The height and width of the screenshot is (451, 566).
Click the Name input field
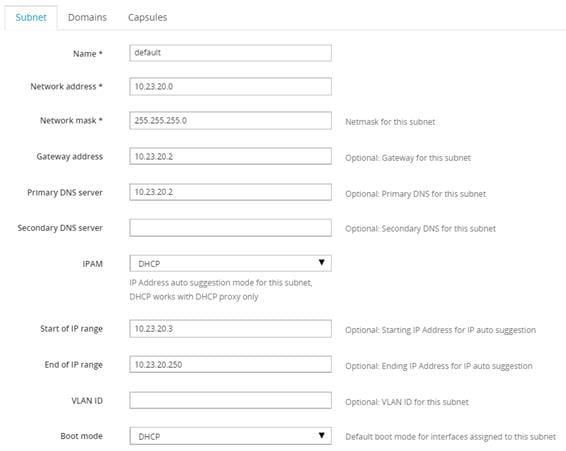click(x=230, y=53)
